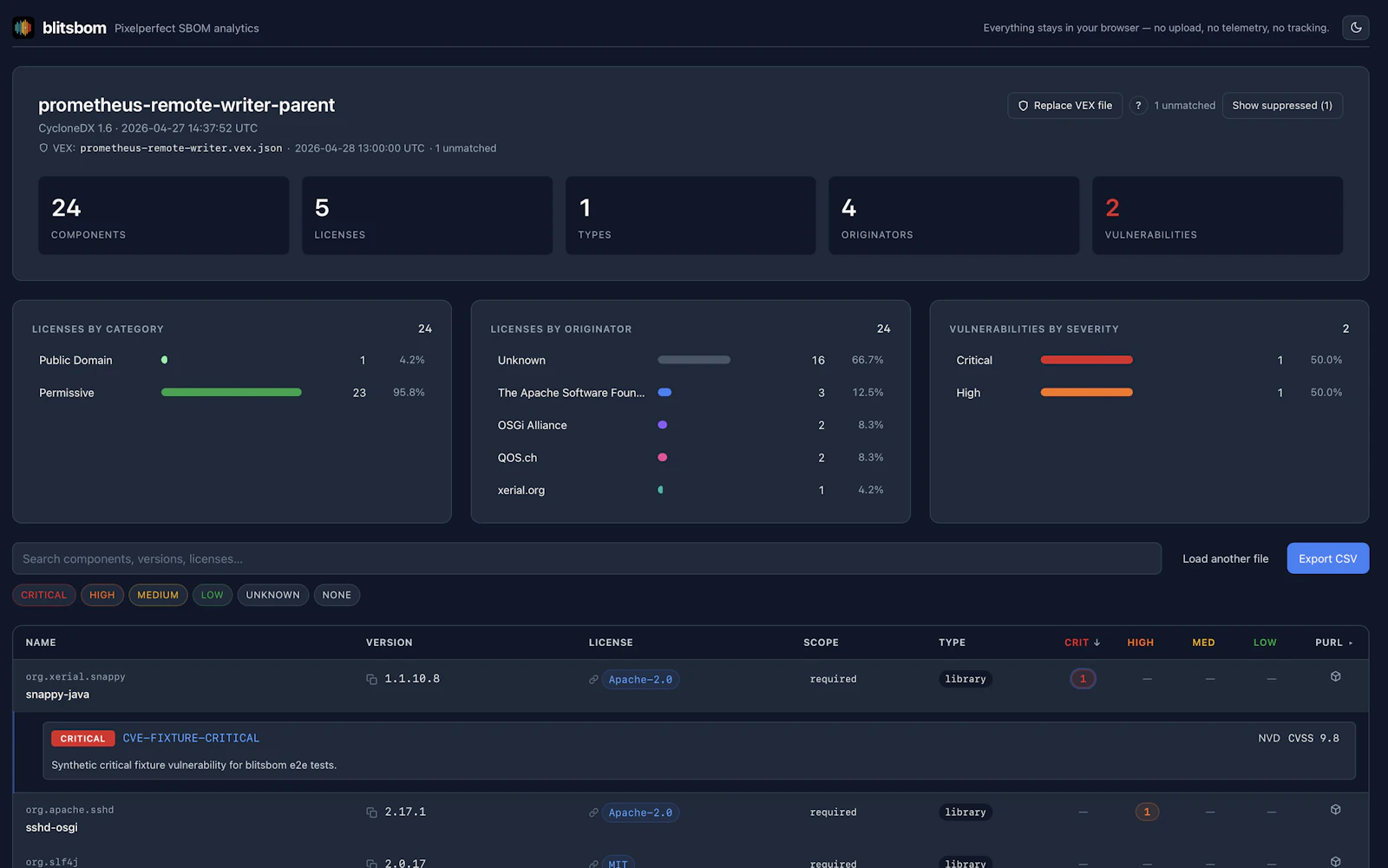The width and height of the screenshot is (1388, 868).
Task: Click the Unknown originator gray bar
Action: [694, 360]
